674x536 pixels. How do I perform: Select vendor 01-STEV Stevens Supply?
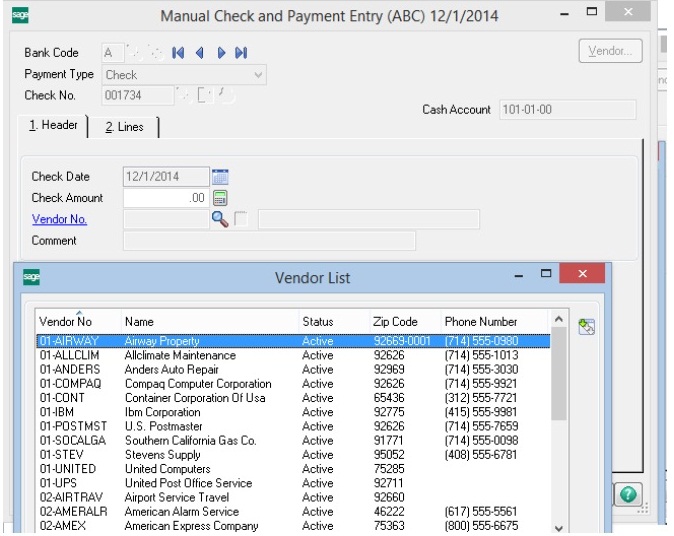293,455
